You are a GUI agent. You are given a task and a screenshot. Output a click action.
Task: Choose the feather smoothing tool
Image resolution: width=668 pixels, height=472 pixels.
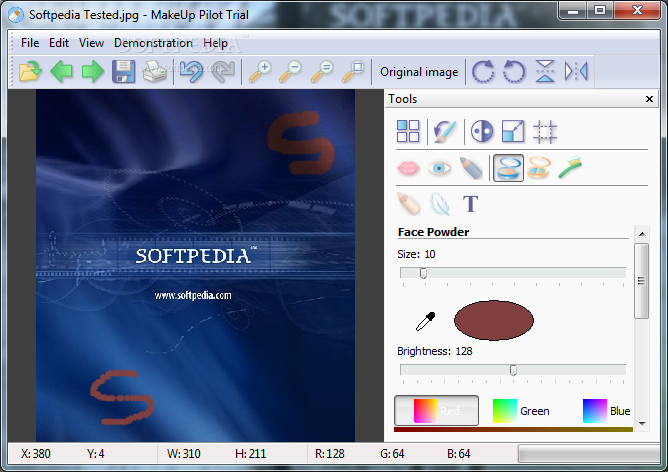pos(440,204)
